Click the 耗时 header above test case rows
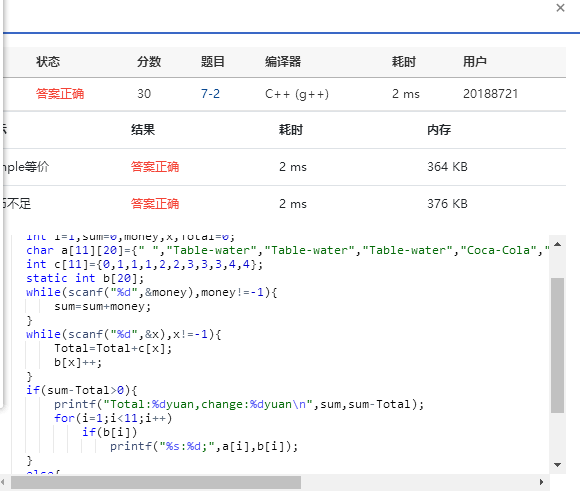580x501 pixels. [291, 130]
